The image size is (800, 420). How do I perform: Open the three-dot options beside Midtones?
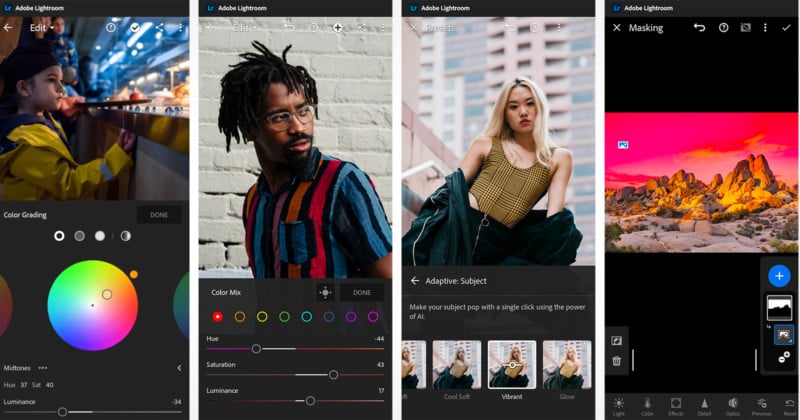tap(43, 368)
